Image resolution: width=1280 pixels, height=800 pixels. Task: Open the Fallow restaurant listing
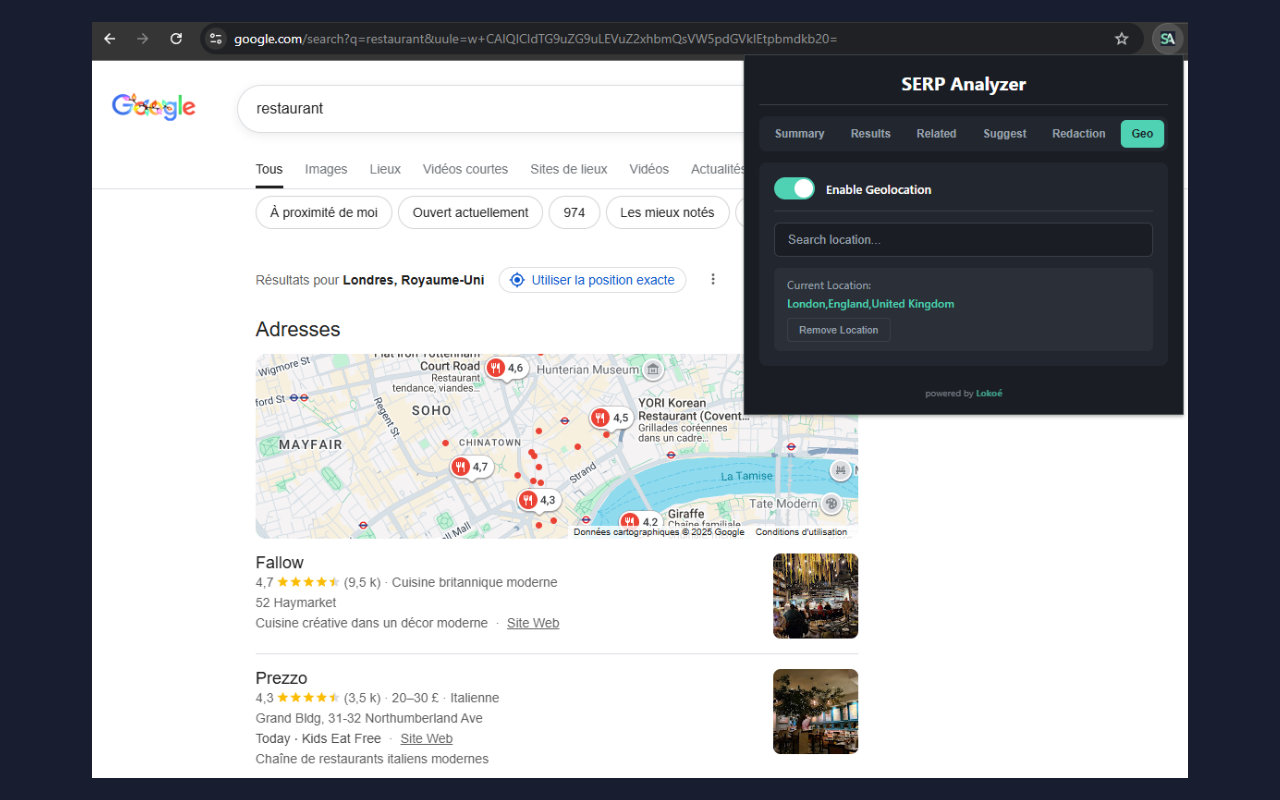(279, 562)
